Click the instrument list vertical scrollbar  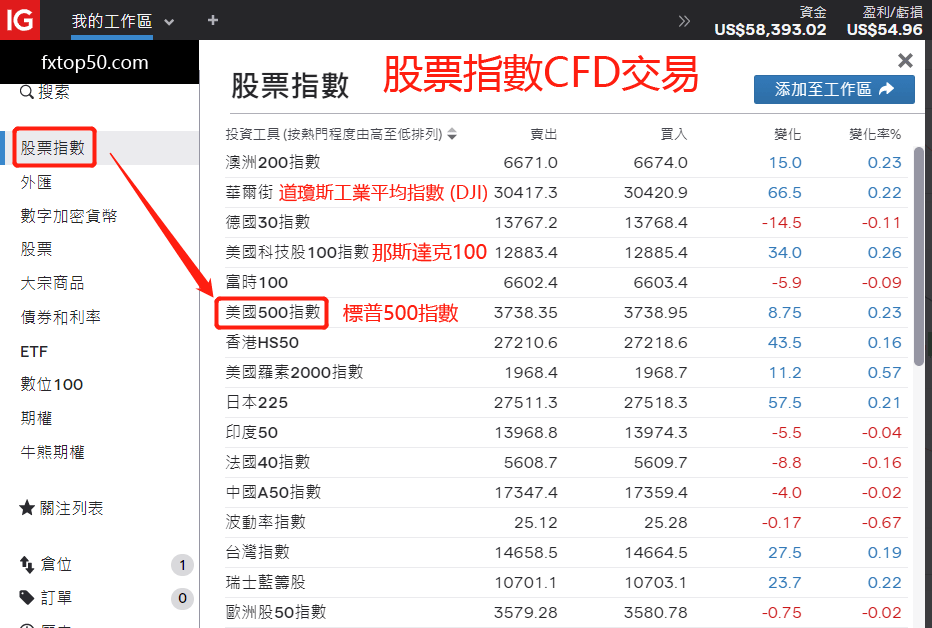tap(918, 255)
